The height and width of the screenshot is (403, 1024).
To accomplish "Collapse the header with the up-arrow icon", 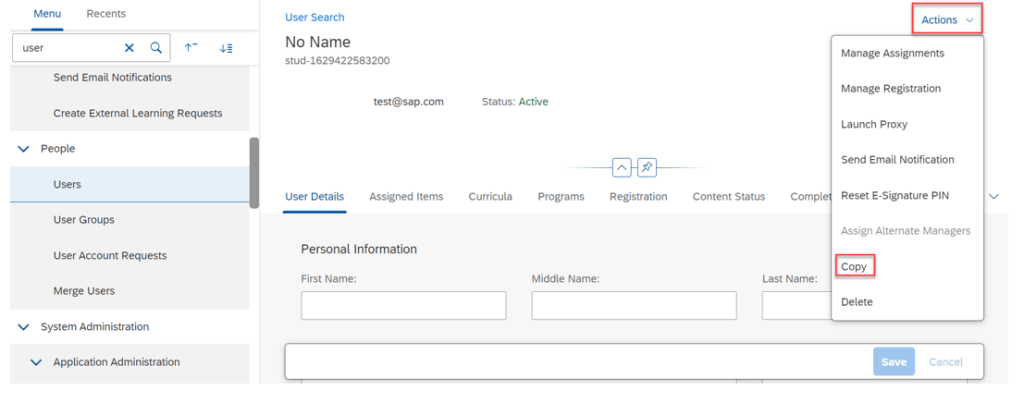I will pyautogui.click(x=621, y=167).
